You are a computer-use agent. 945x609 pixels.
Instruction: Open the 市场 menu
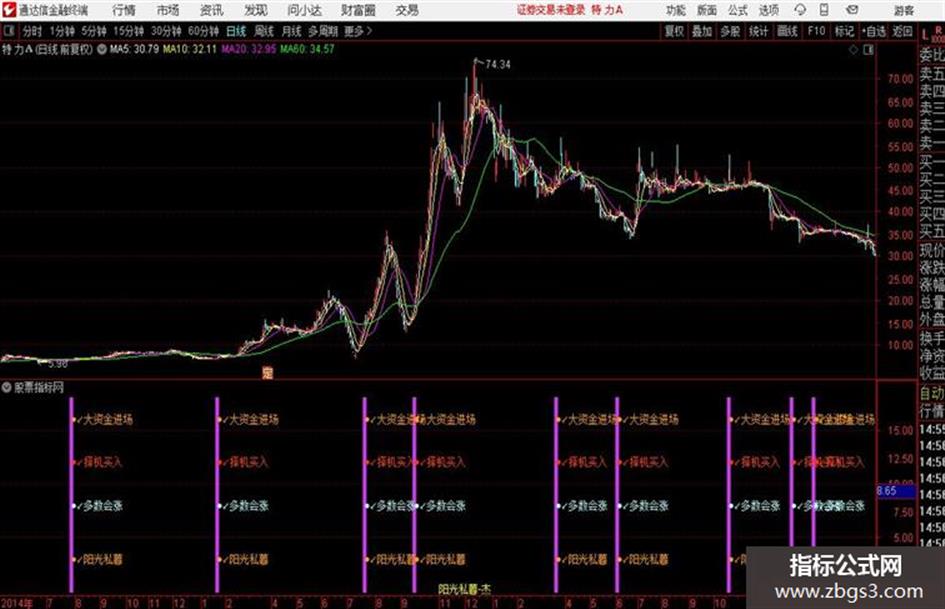(x=168, y=10)
